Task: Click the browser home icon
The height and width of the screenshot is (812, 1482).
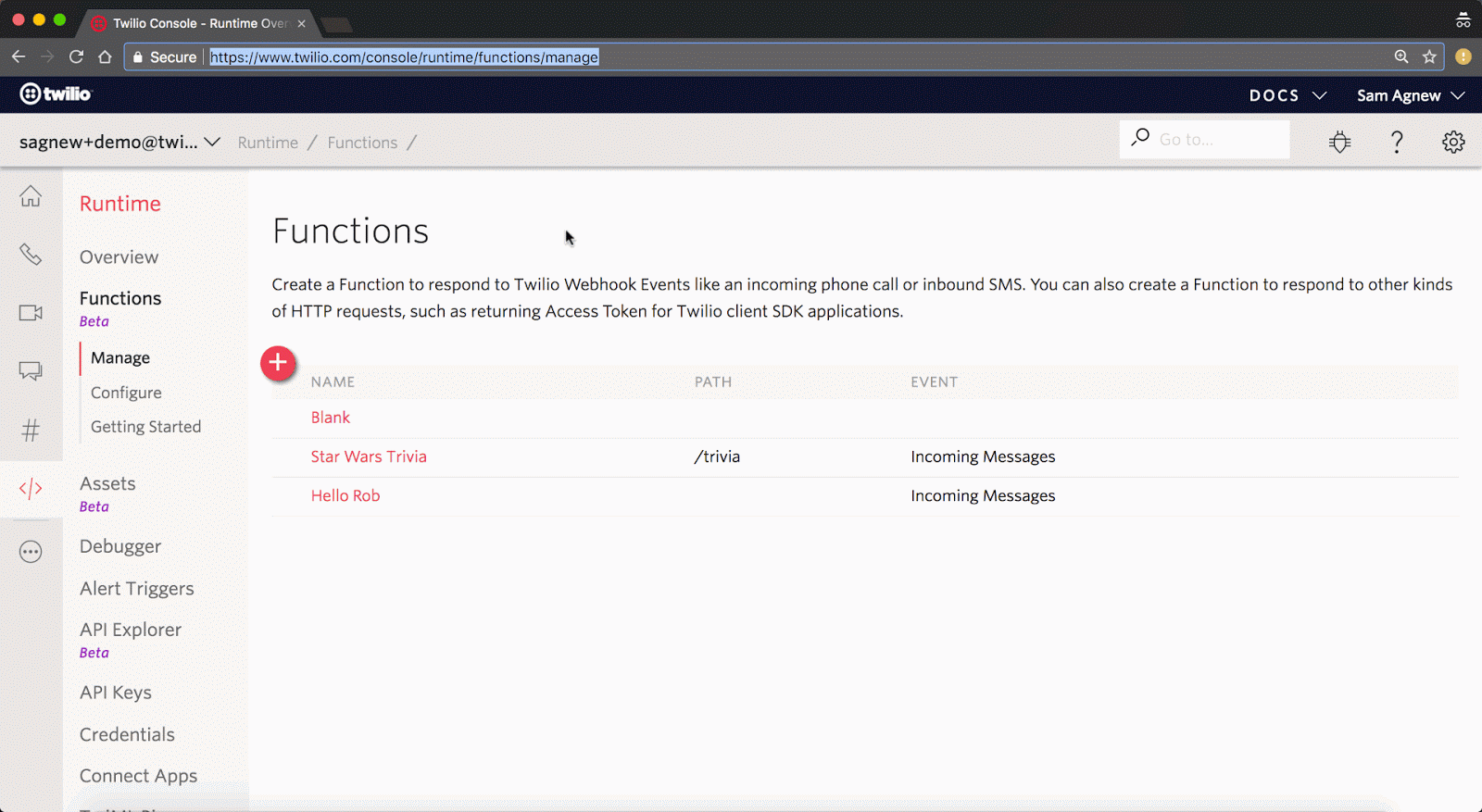Action: click(105, 56)
